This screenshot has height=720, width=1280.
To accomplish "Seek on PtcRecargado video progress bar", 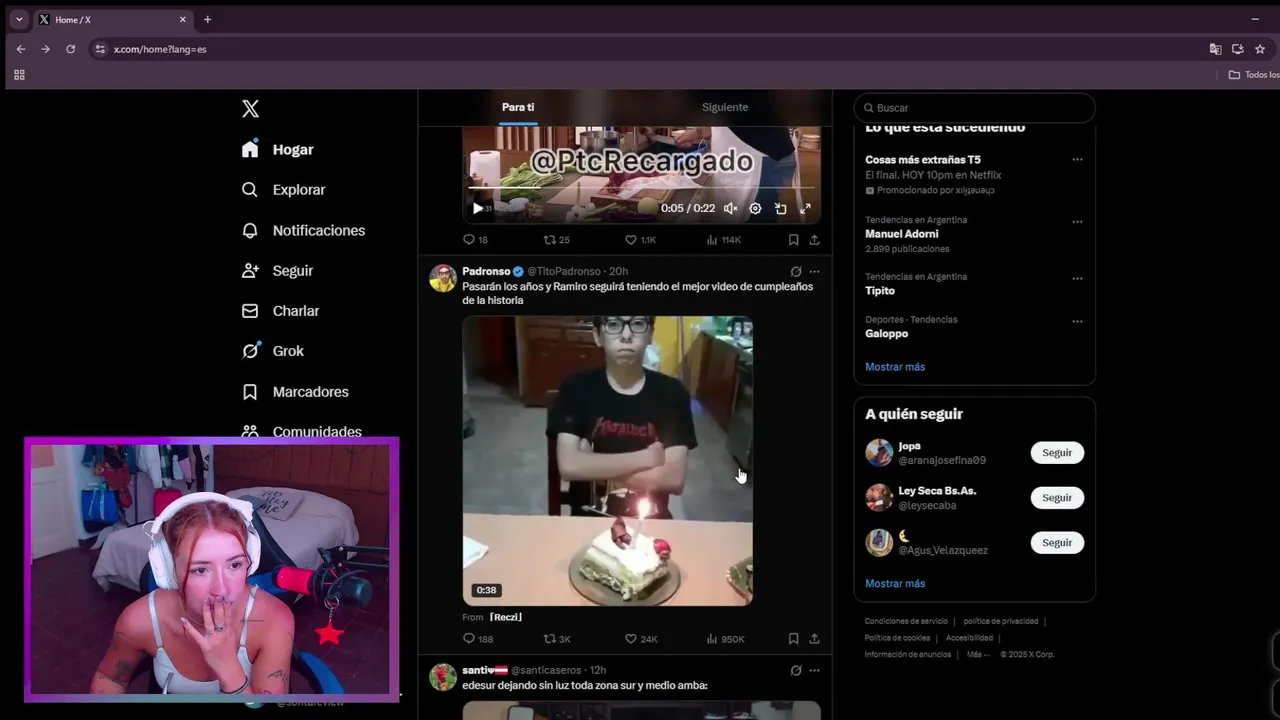I will tap(641, 188).
